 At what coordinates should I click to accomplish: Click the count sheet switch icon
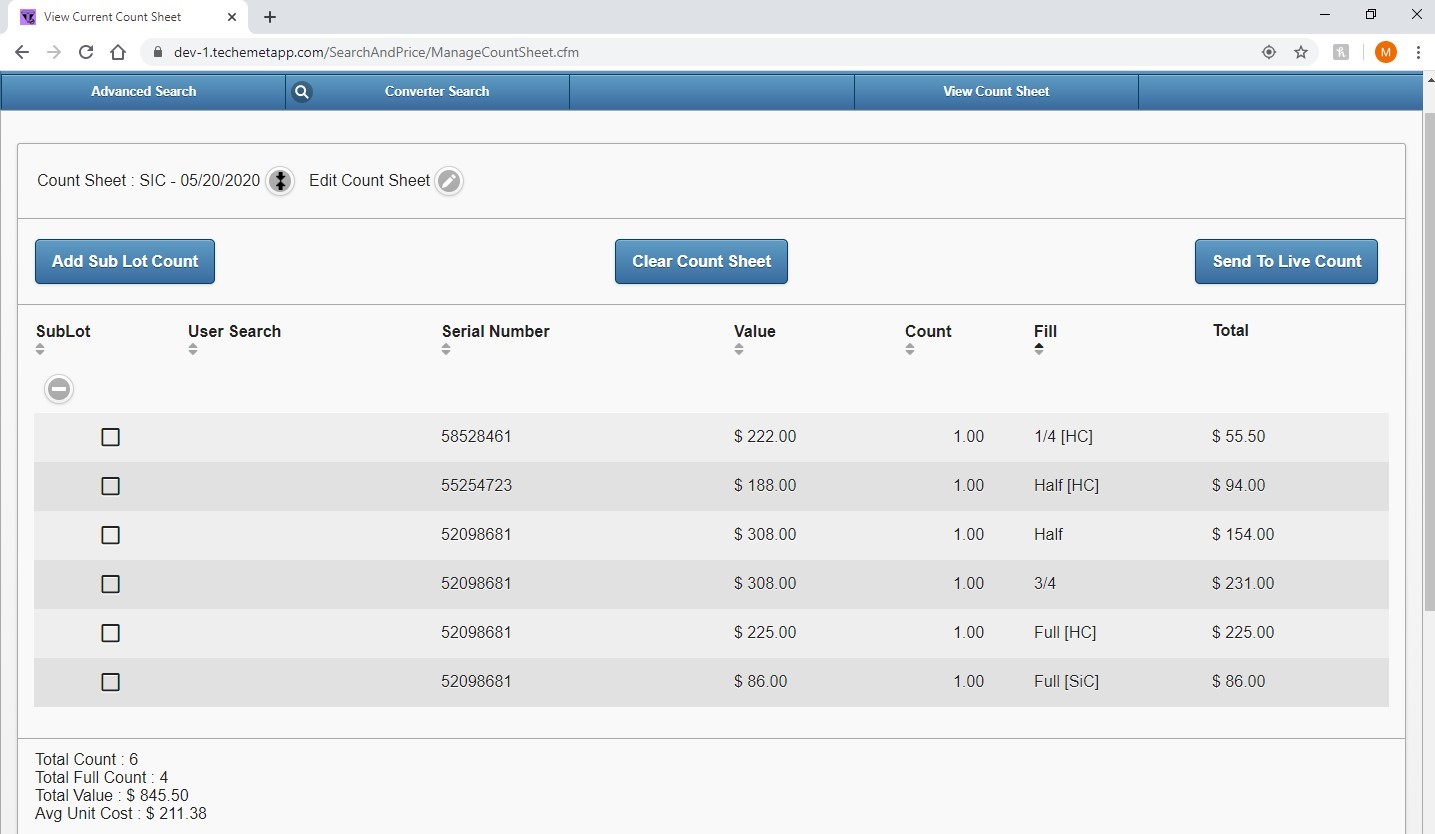tap(281, 181)
